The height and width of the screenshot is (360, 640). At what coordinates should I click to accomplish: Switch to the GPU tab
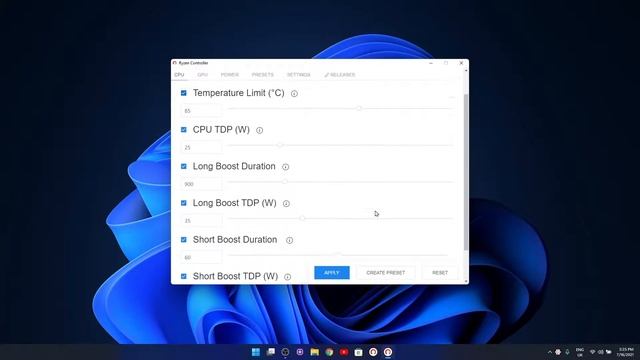202,75
